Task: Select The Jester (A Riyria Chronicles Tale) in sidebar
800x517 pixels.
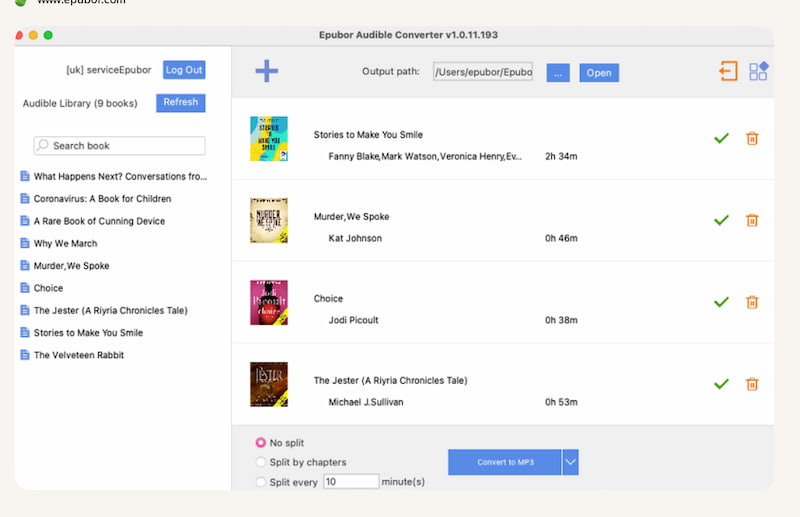Action: [x=111, y=310]
